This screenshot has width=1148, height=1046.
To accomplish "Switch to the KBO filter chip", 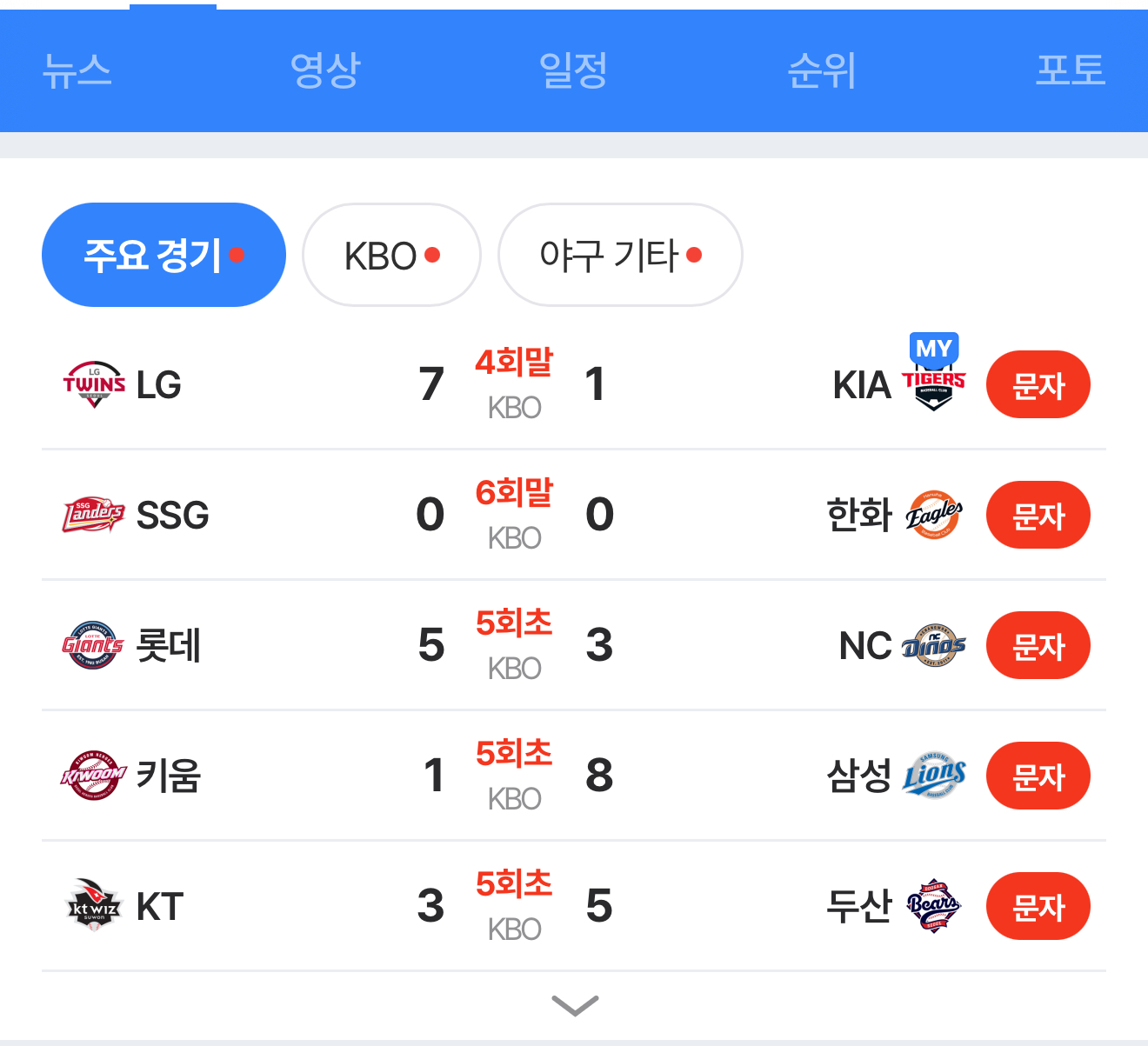I will click(x=391, y=255).
